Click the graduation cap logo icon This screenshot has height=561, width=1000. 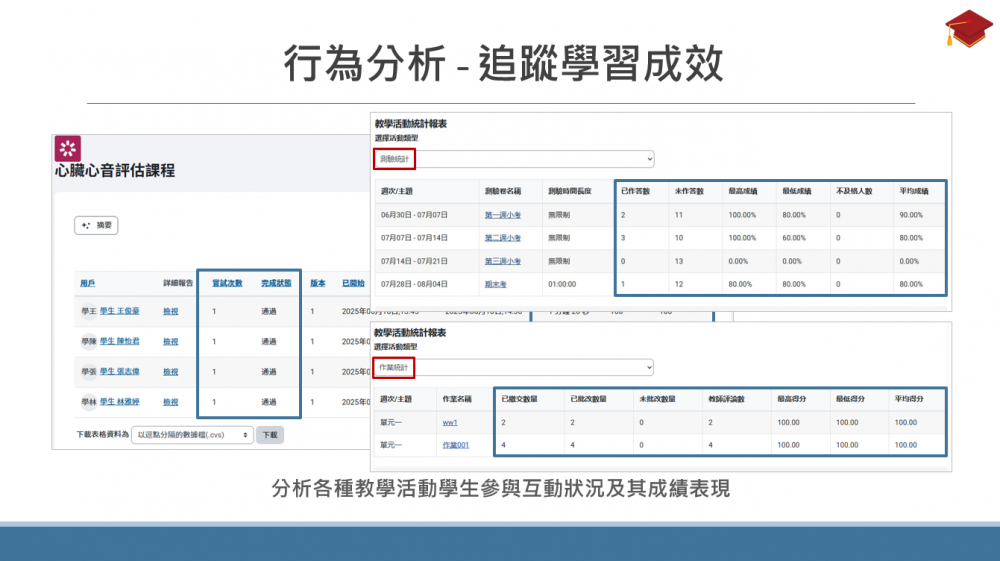click(969, 28)
